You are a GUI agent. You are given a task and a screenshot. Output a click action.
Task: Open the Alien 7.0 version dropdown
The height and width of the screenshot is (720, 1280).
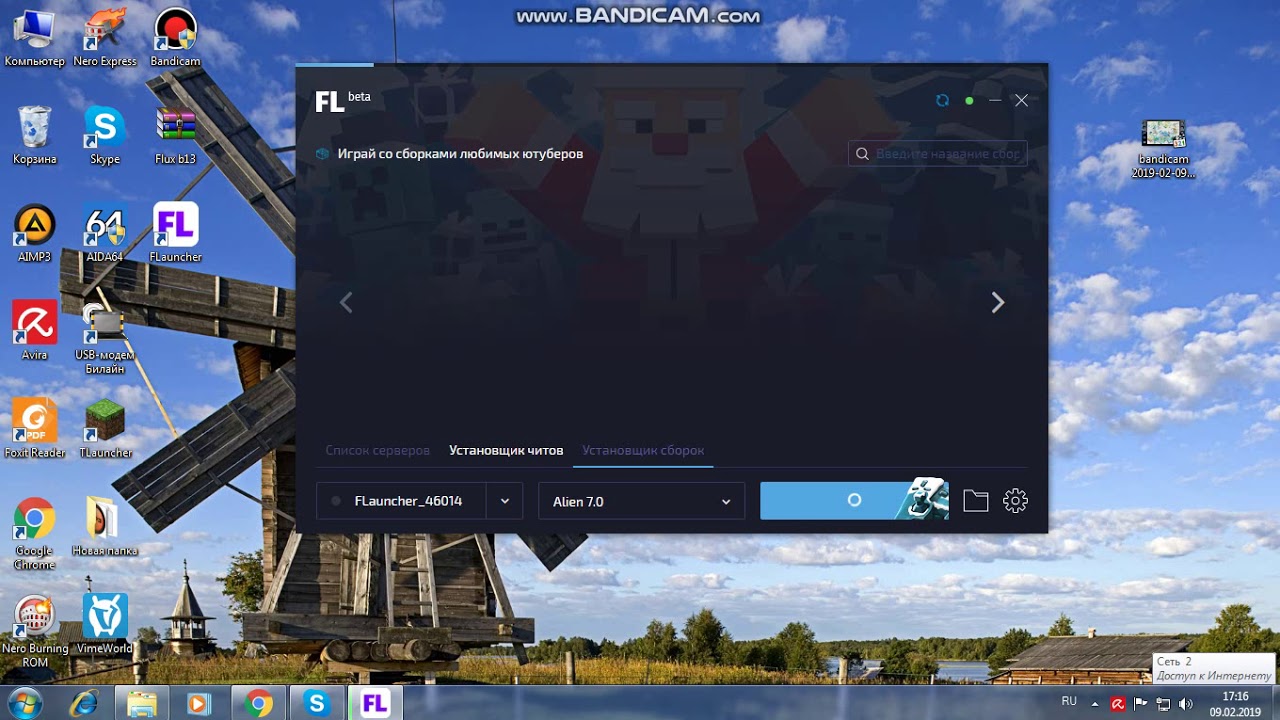[x=641, y=501]
